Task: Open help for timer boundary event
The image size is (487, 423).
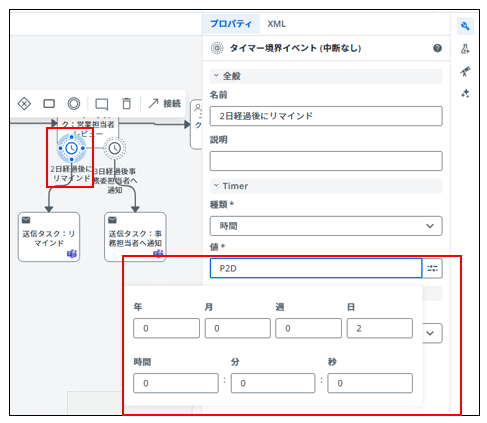Action: (437, 48)
